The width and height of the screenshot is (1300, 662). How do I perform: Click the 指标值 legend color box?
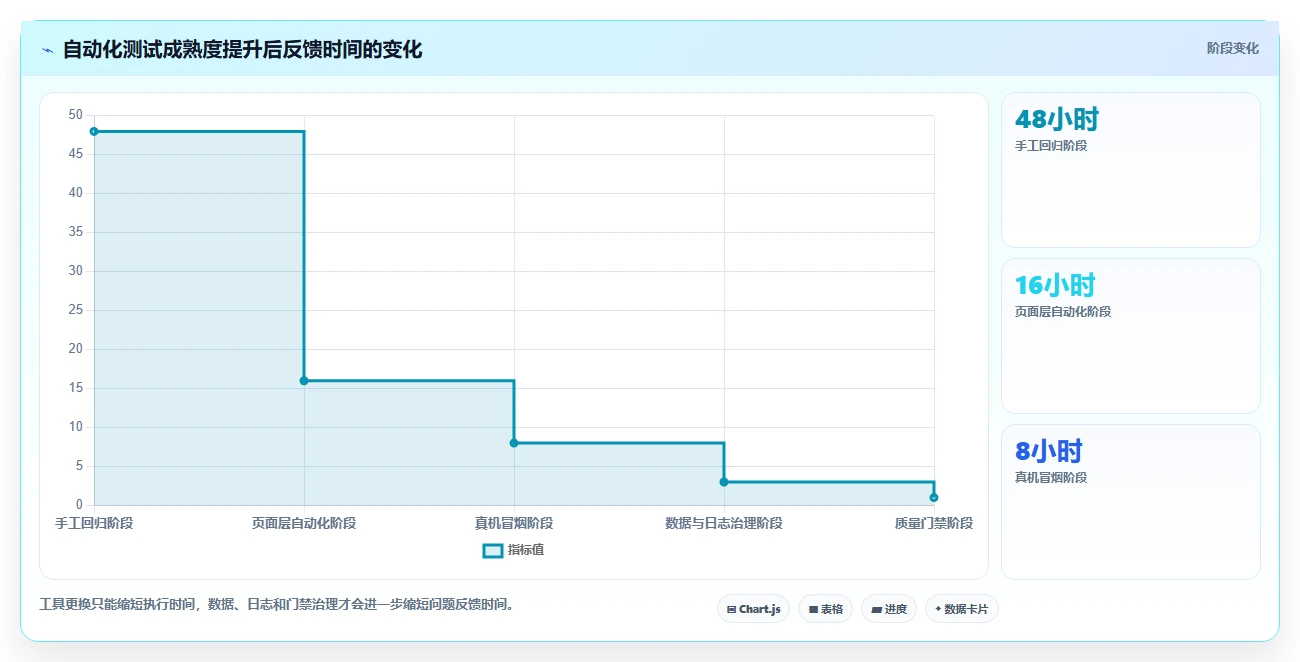pyautogui.click(x=492, y=550)
